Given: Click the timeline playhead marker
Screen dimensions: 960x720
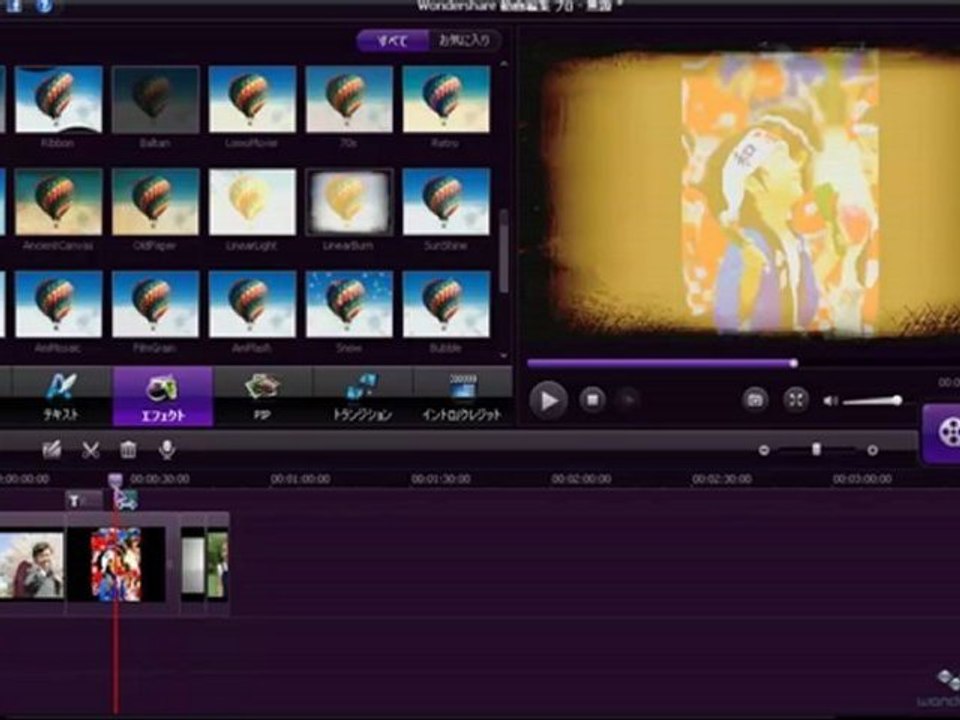Looking at the screenshot, I should tap(115, 479).
